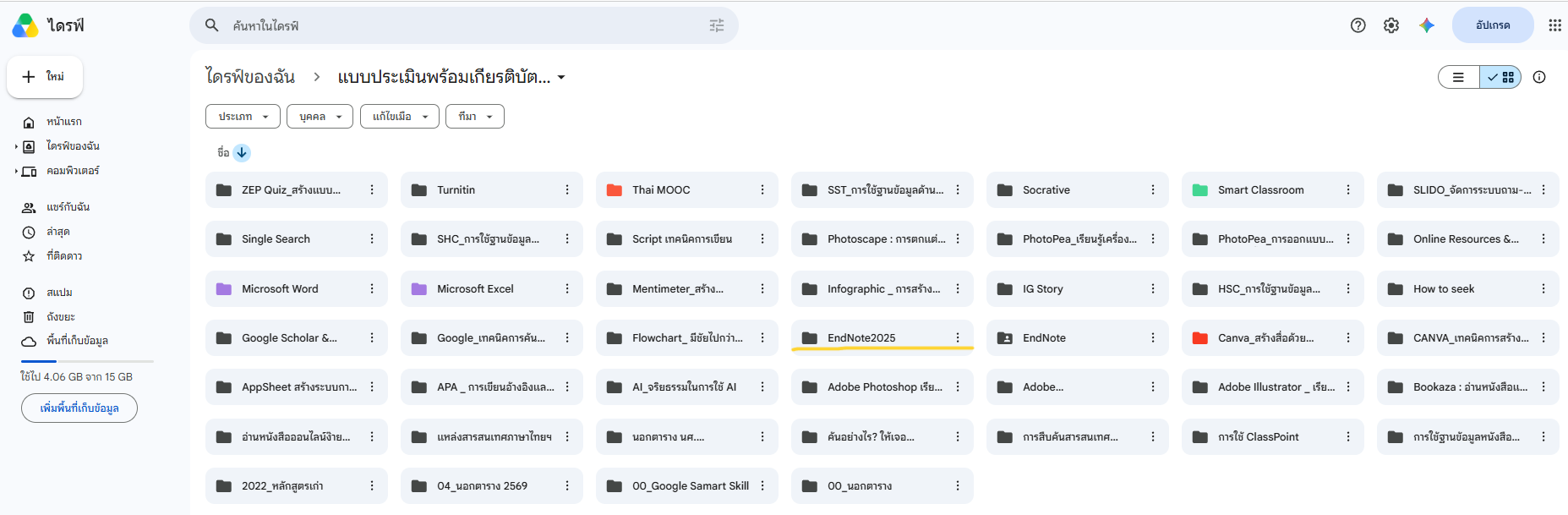Open พื้นที่เก็บข้อมูล storage in sidebar

point(77,341)
